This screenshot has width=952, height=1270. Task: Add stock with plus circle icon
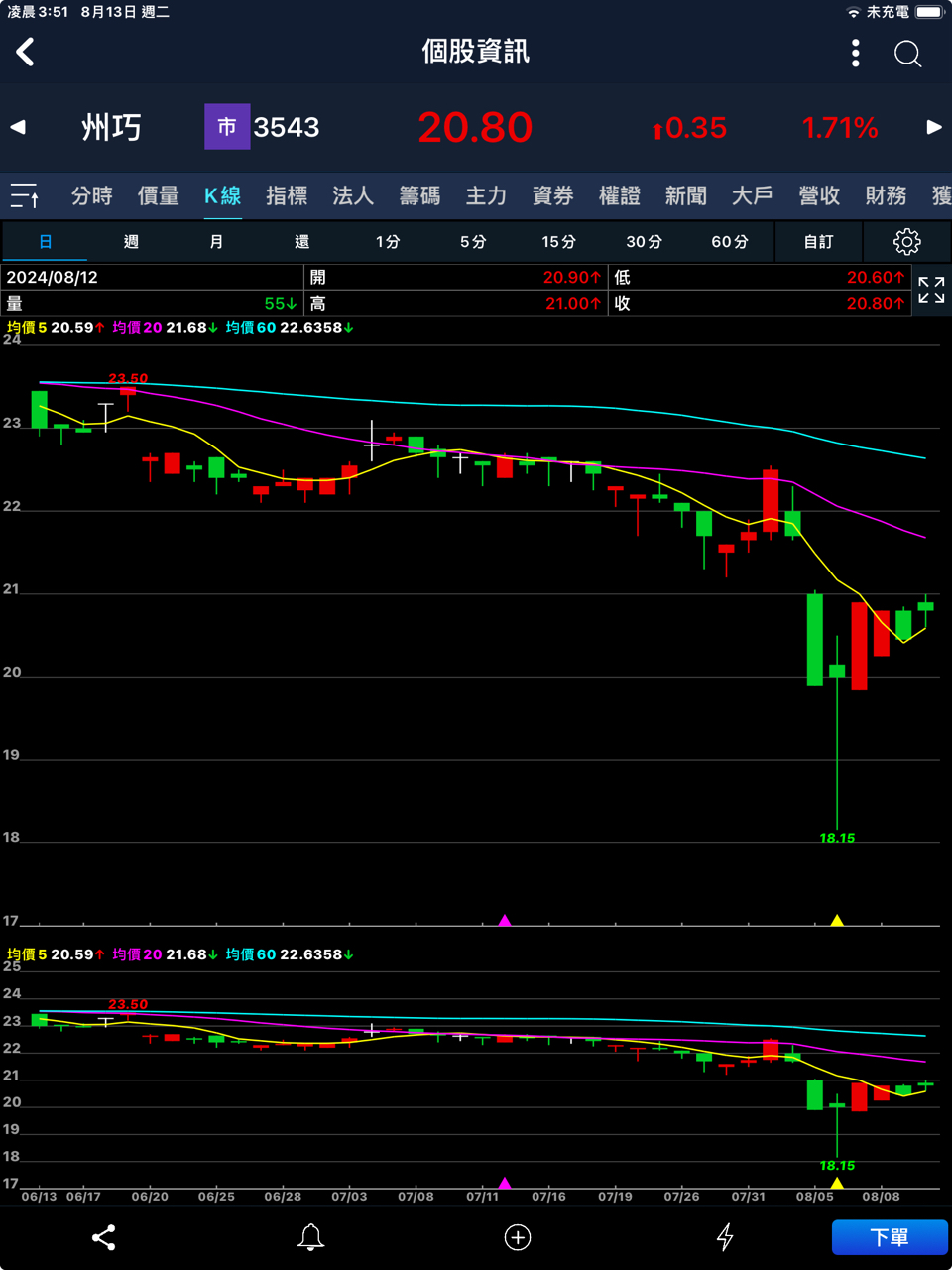518,1237
